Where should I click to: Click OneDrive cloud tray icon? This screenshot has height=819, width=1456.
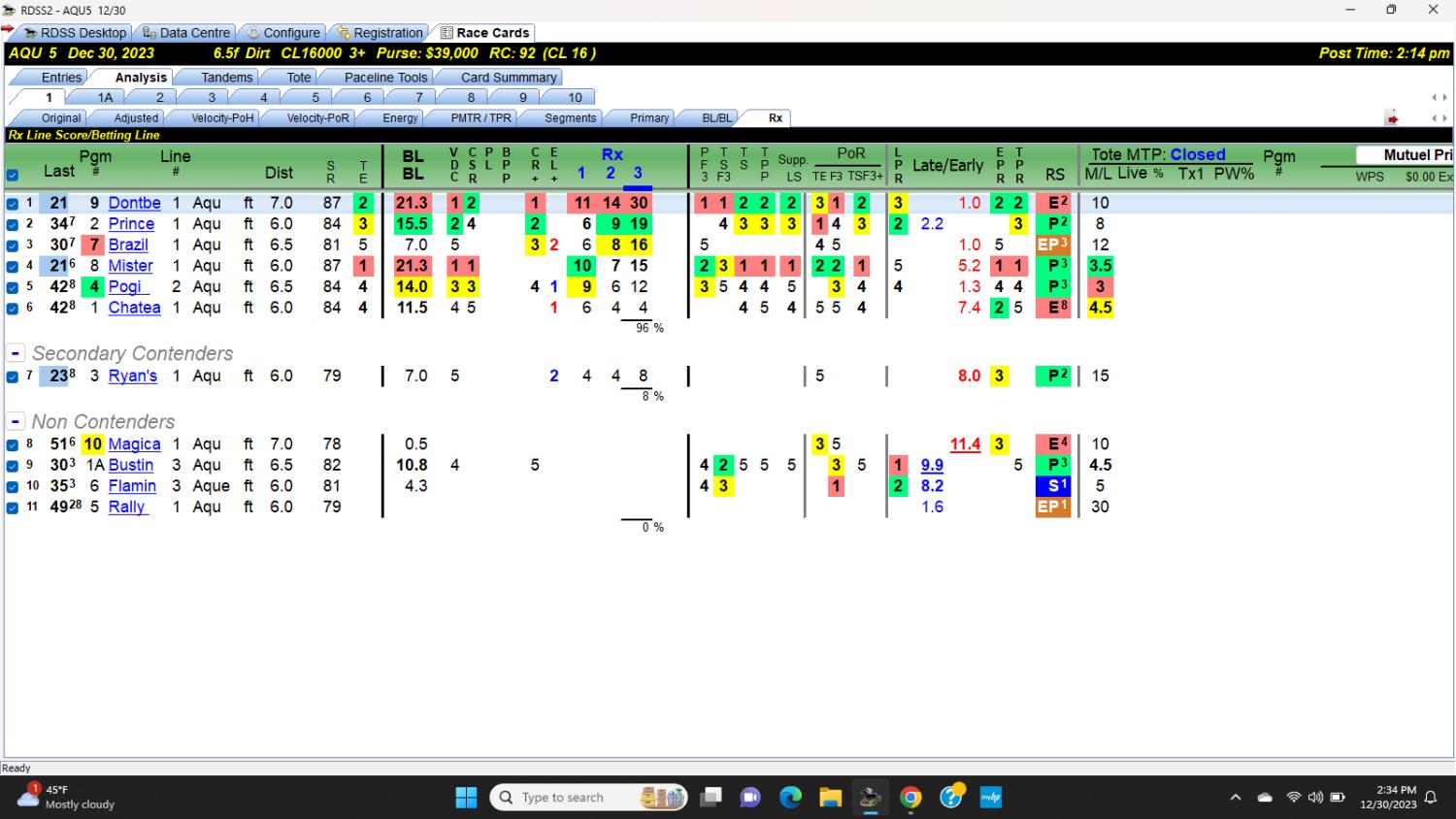(x=1265, y=798)
